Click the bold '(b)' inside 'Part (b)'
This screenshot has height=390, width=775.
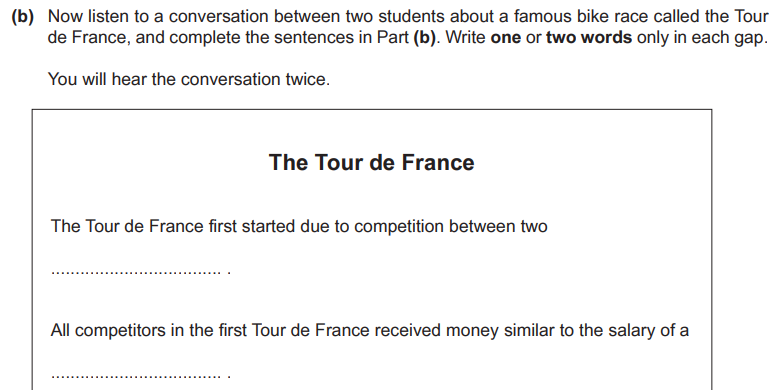point(424,38)
